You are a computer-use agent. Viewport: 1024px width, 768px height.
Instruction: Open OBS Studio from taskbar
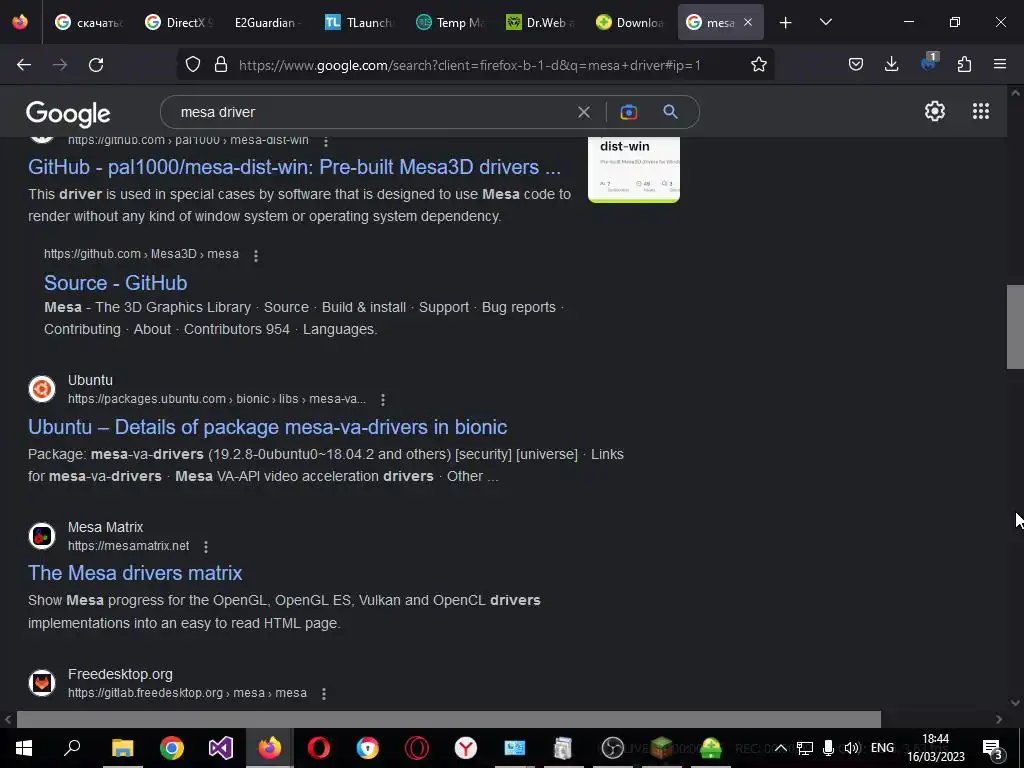tap(612, 748)
